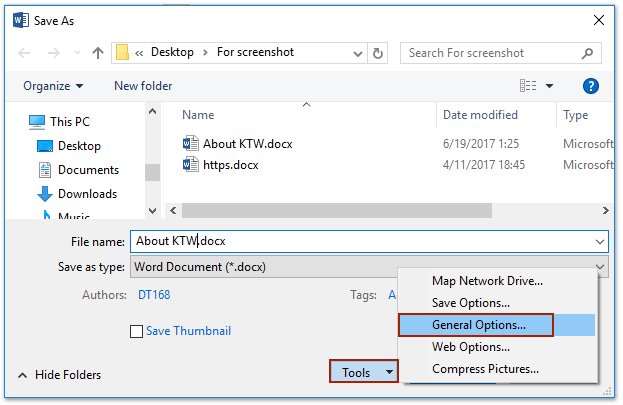
Task: Collapse with Hide Folders chevron
Action: [23, 375]
